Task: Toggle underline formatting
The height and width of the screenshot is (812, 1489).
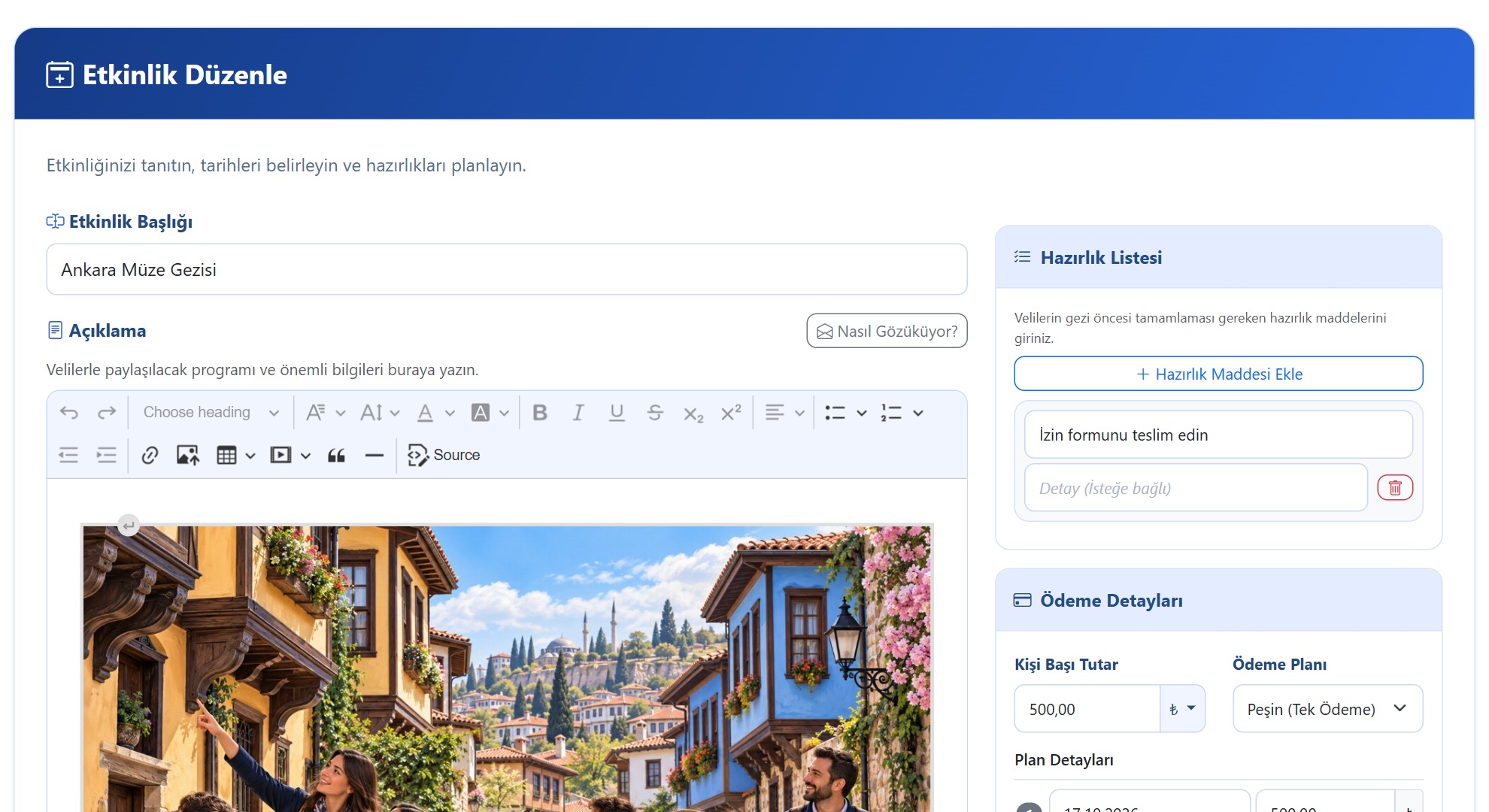Action: click(x=617, y=413)
